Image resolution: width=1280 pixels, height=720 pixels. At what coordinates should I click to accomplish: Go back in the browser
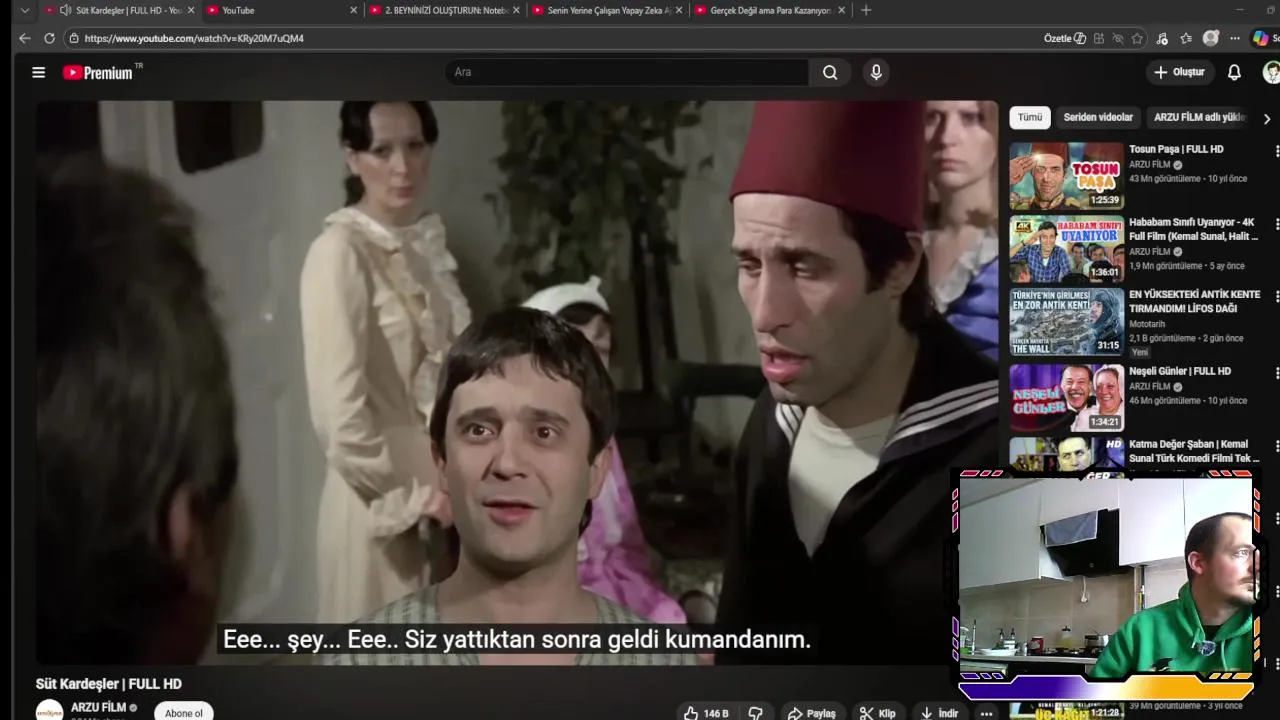[24, 38]
